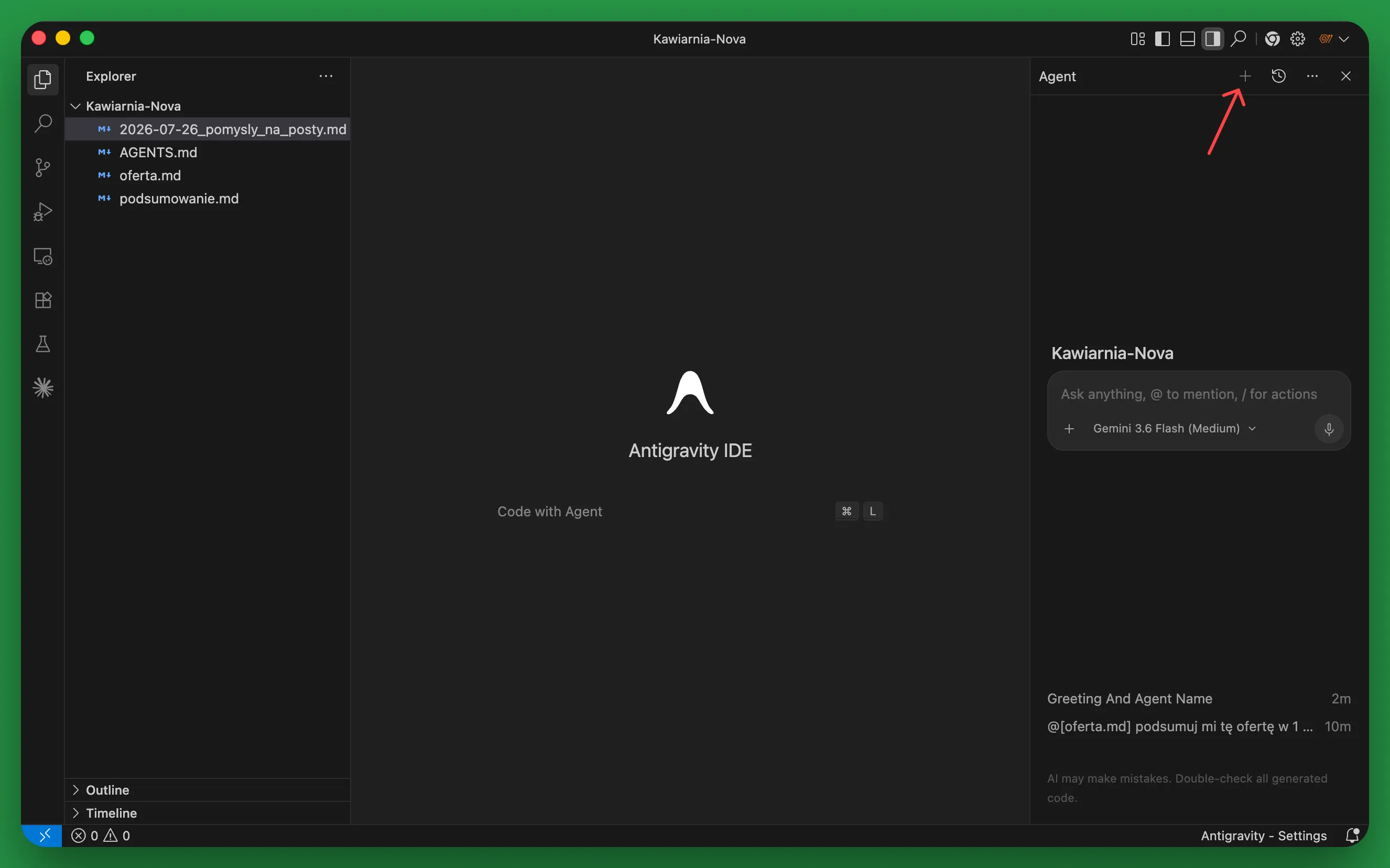Image resolution: width=1390 pixels, height=868 pixels.
Task: Click the Agent panel title
Action: click(x=1057, y=77)
